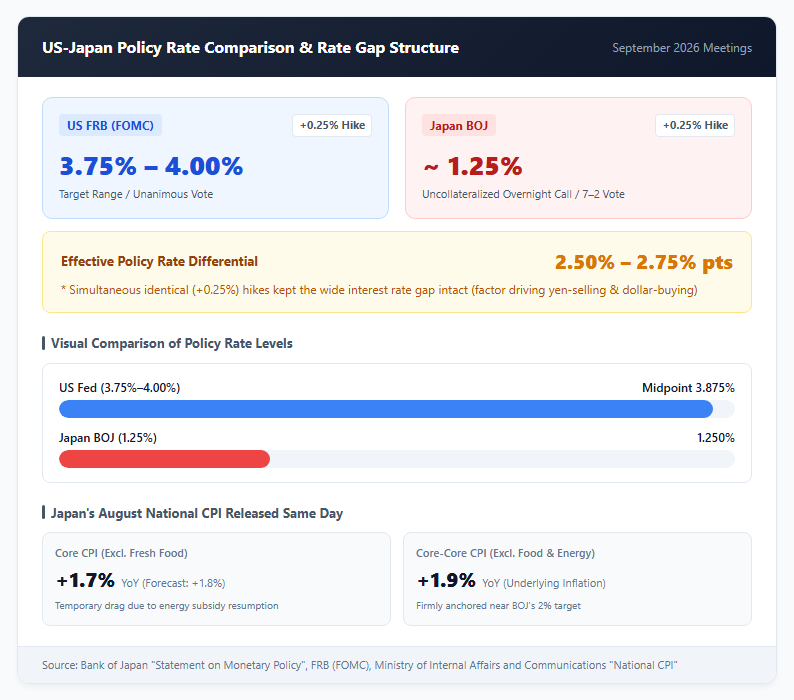794x700 pixels.
Task: Click the Simultaneous identical hikes footnote
Action: [x=379, y=290]
